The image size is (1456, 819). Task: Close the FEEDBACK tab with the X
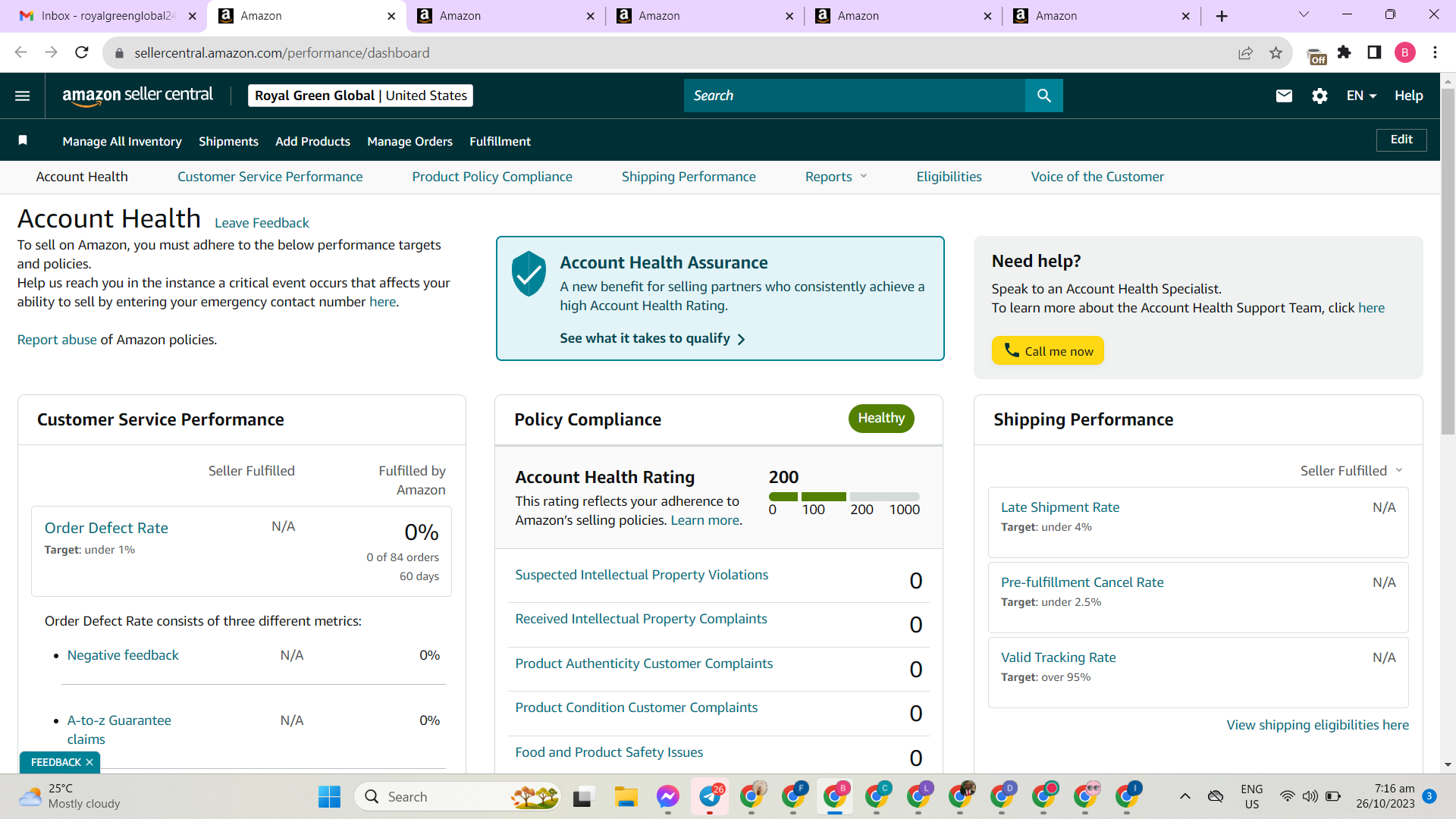point(89,762)
